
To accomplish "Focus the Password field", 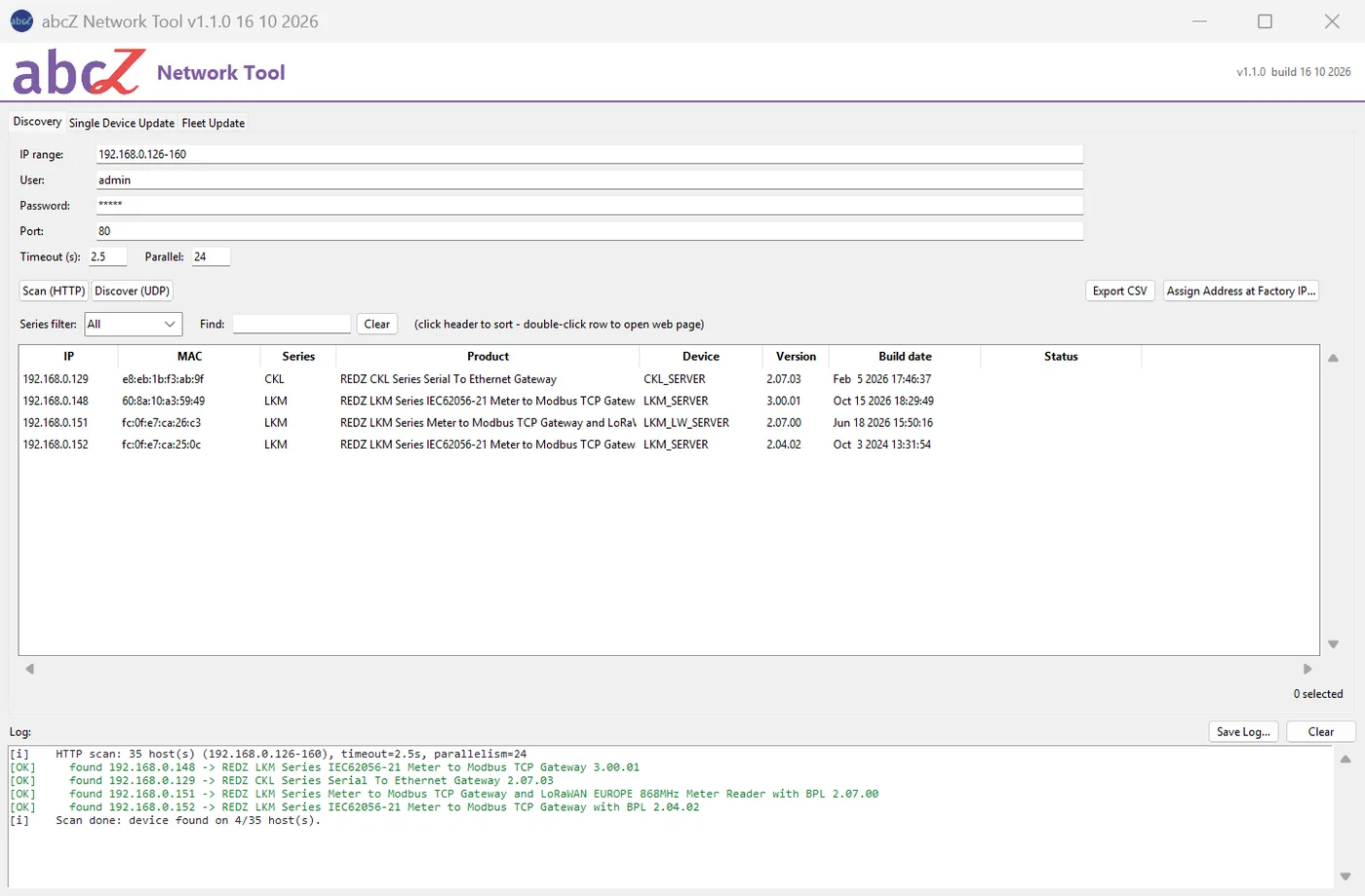I will click(590, 205).
